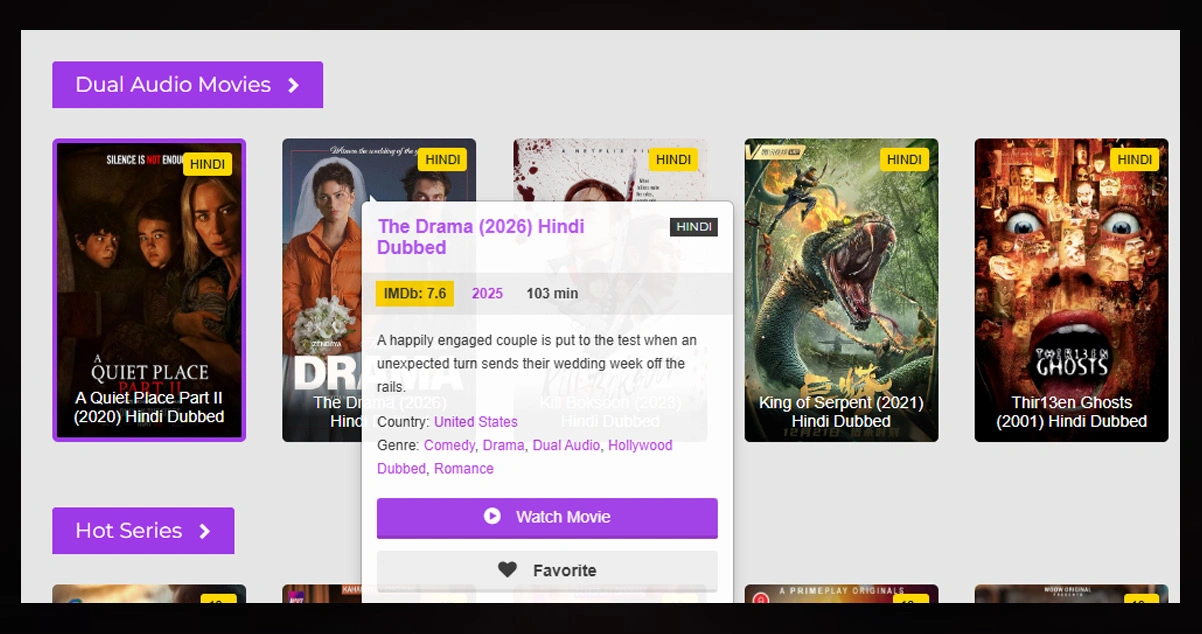The height and width of the screenshot is (634, 1202).
Task: Add The Drama to Favorite
Action: 547,570
